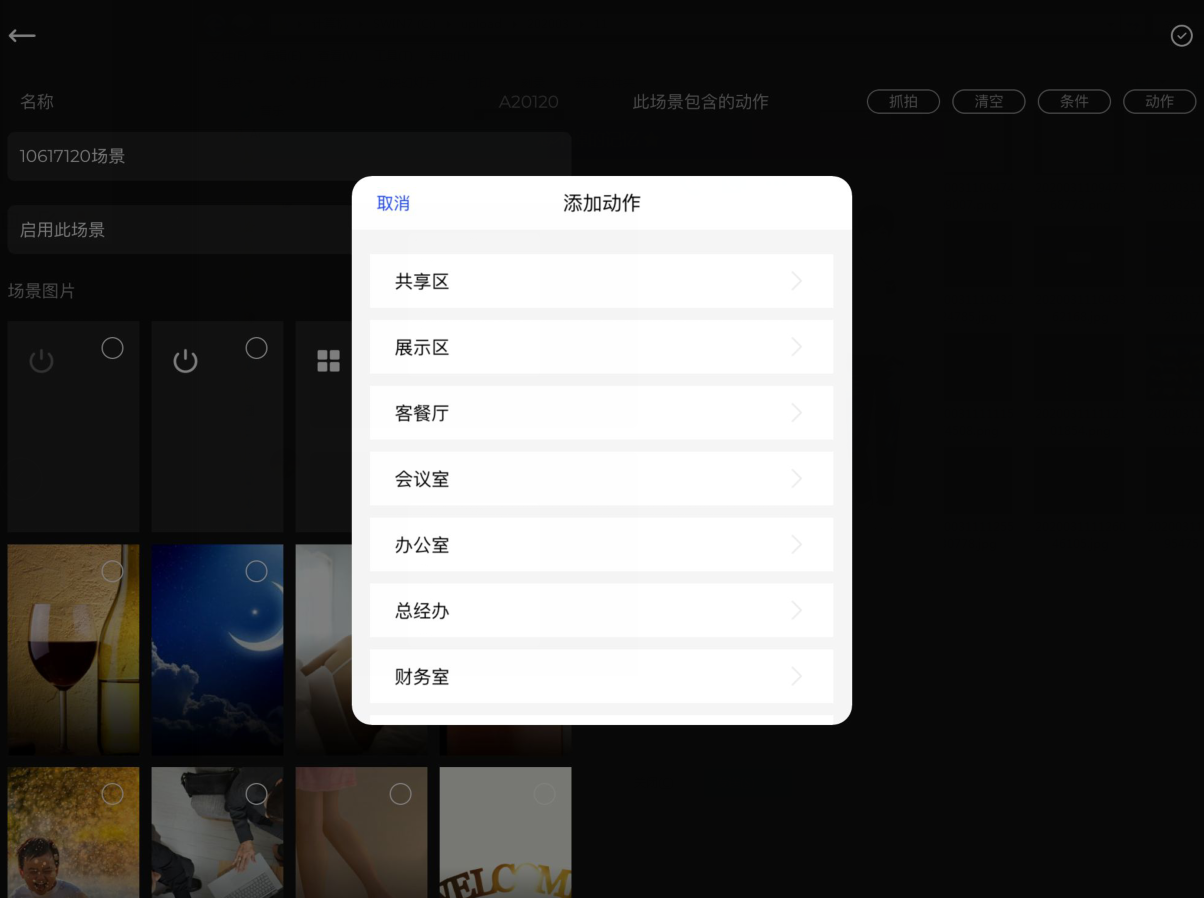This screenshot has height=898, width=1204.
Task: Select the pink legs scene image
Action: pyautogui.click(x=401, y=794)
